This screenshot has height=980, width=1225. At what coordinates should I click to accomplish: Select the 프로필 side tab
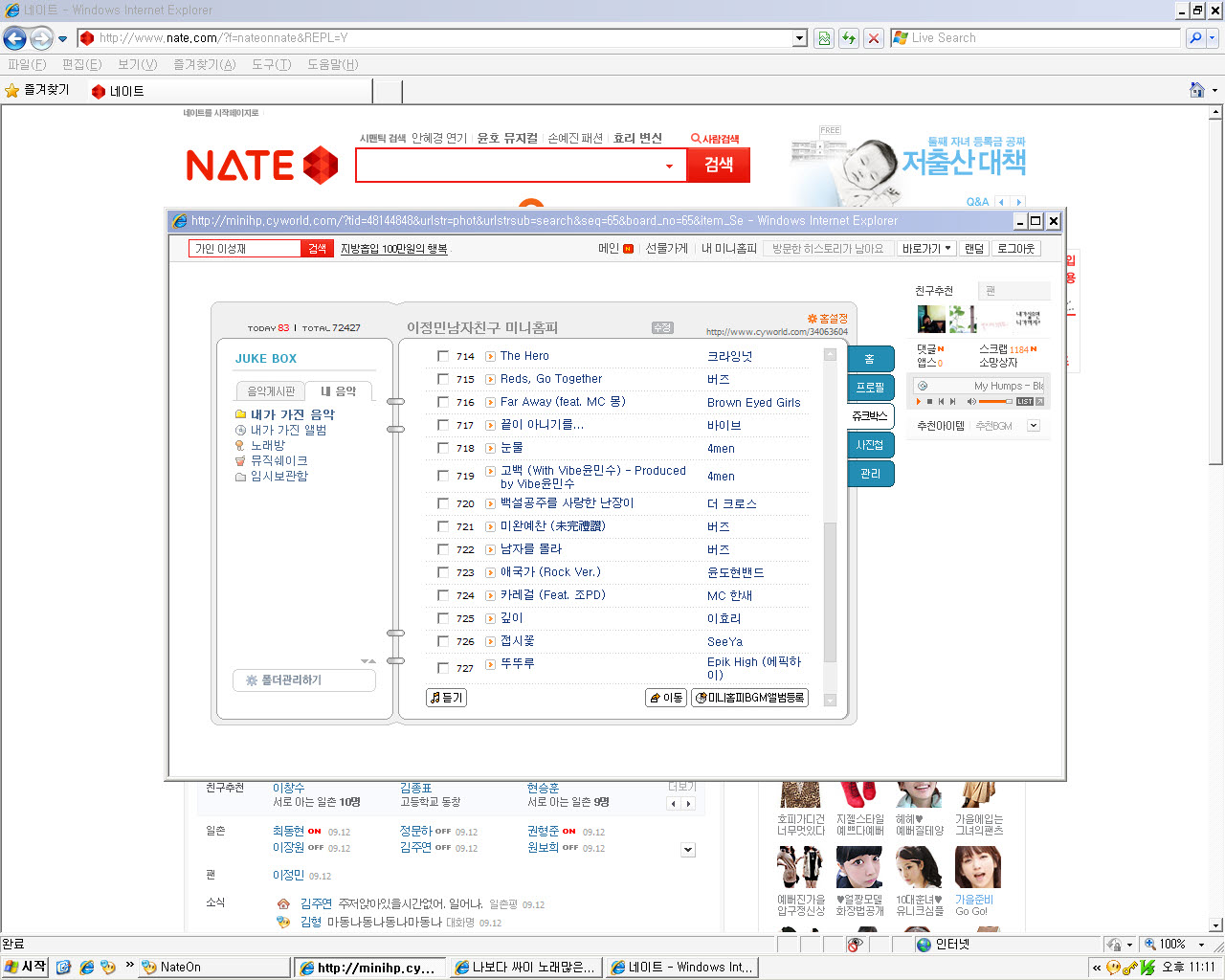pyautogui.click(x=870, y=388)
